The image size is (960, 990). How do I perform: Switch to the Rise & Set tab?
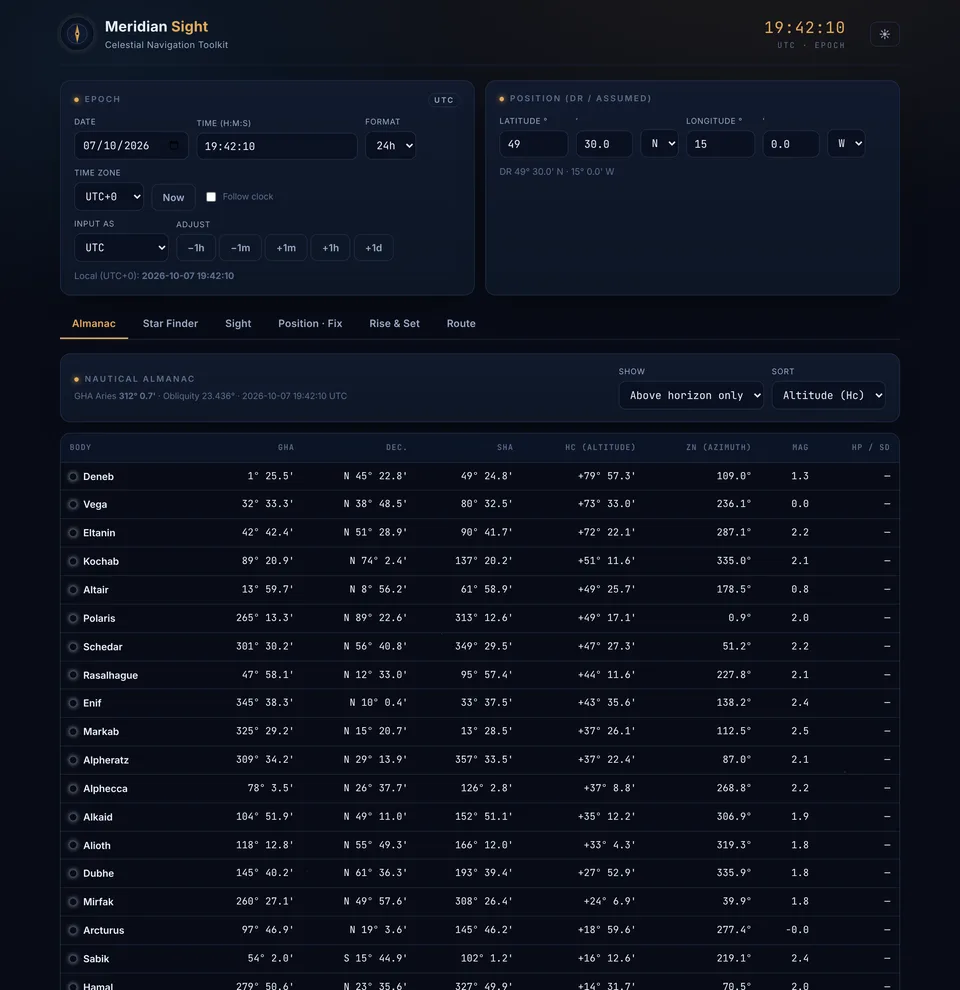(394, 323)
